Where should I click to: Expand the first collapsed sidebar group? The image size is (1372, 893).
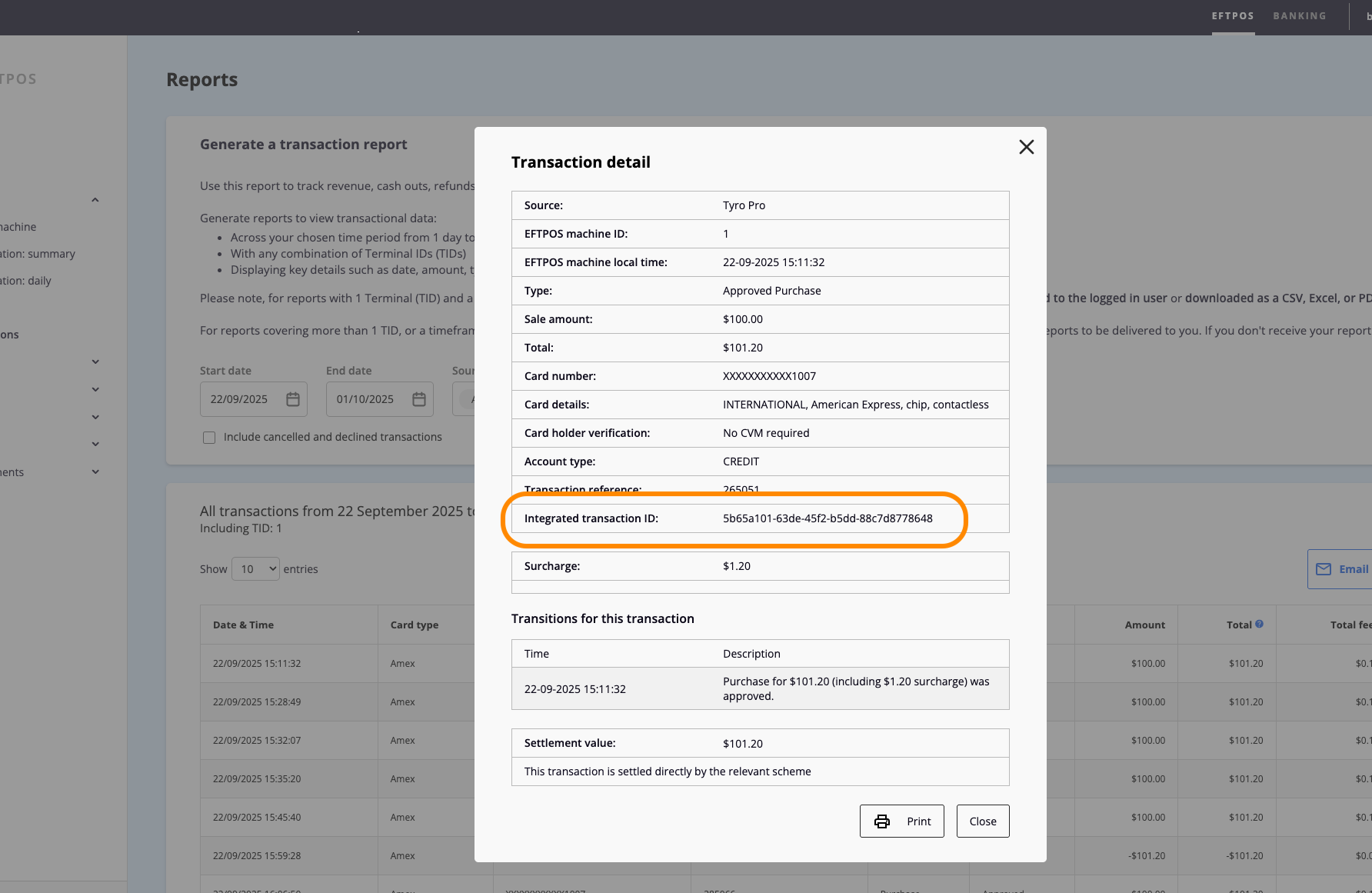click(x=95, y=361)
